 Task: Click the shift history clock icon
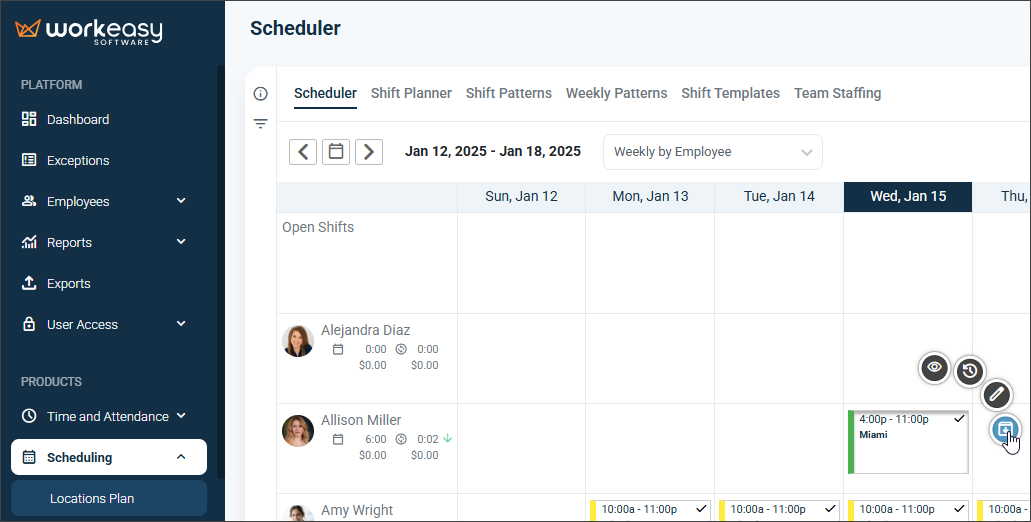coord(969,371)
